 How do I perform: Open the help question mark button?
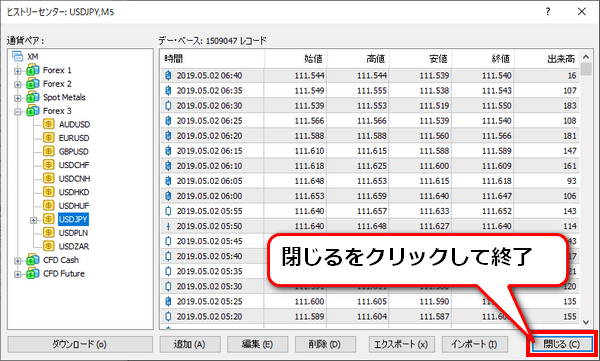point(548,12)
